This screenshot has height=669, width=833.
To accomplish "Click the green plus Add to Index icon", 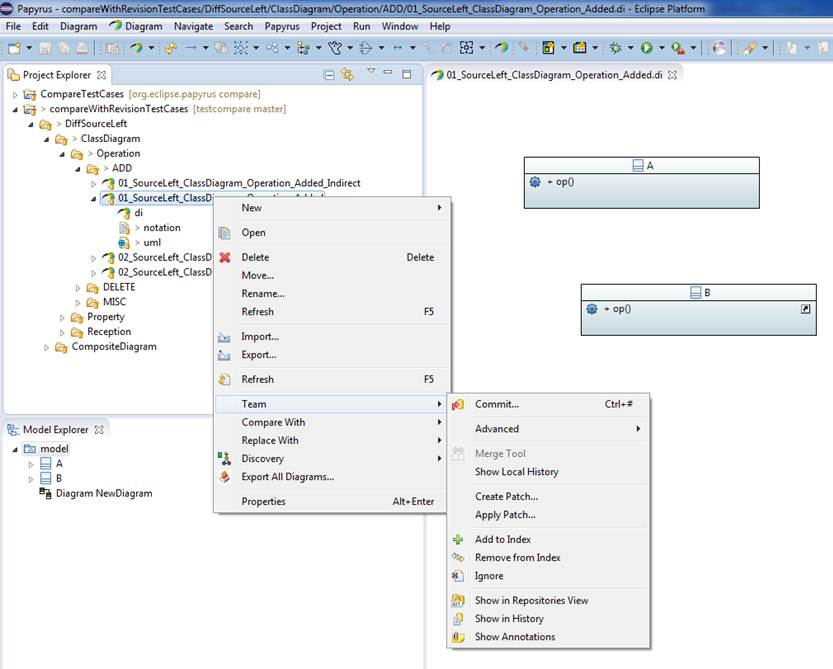I will pos(458,539).
